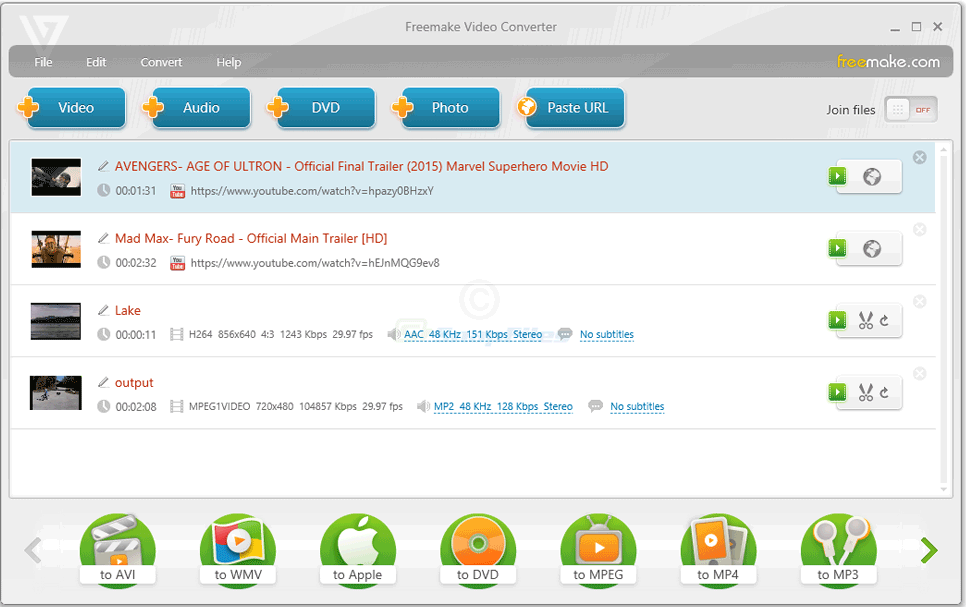Open scissors cut editor for Lake

[866, 320]
